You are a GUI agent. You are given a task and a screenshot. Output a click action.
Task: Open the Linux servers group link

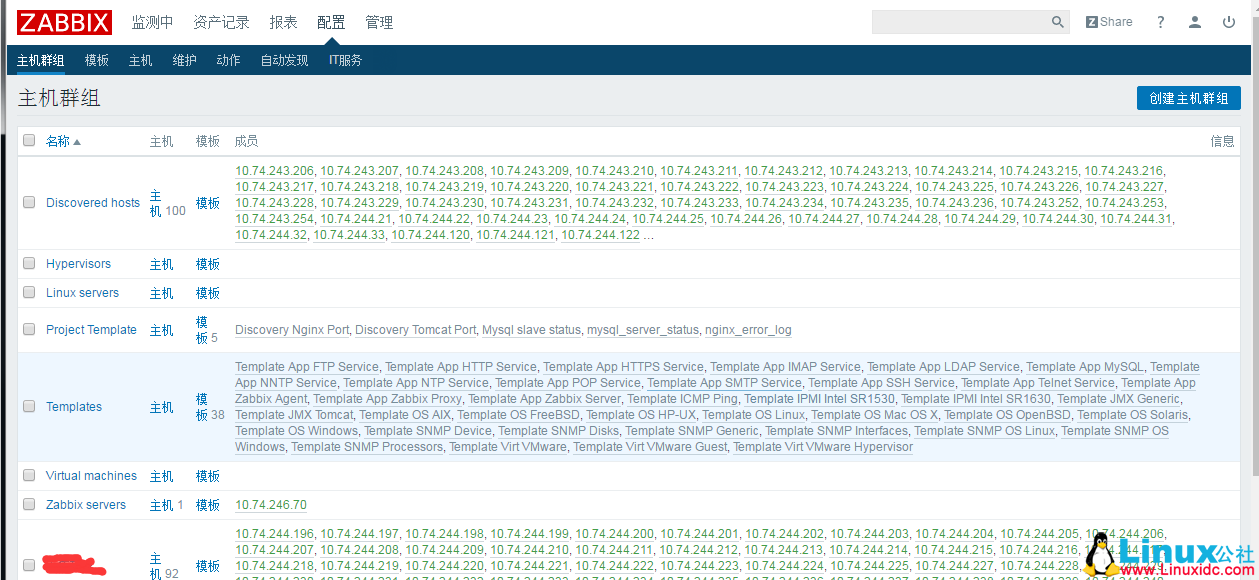pos(82,293)
